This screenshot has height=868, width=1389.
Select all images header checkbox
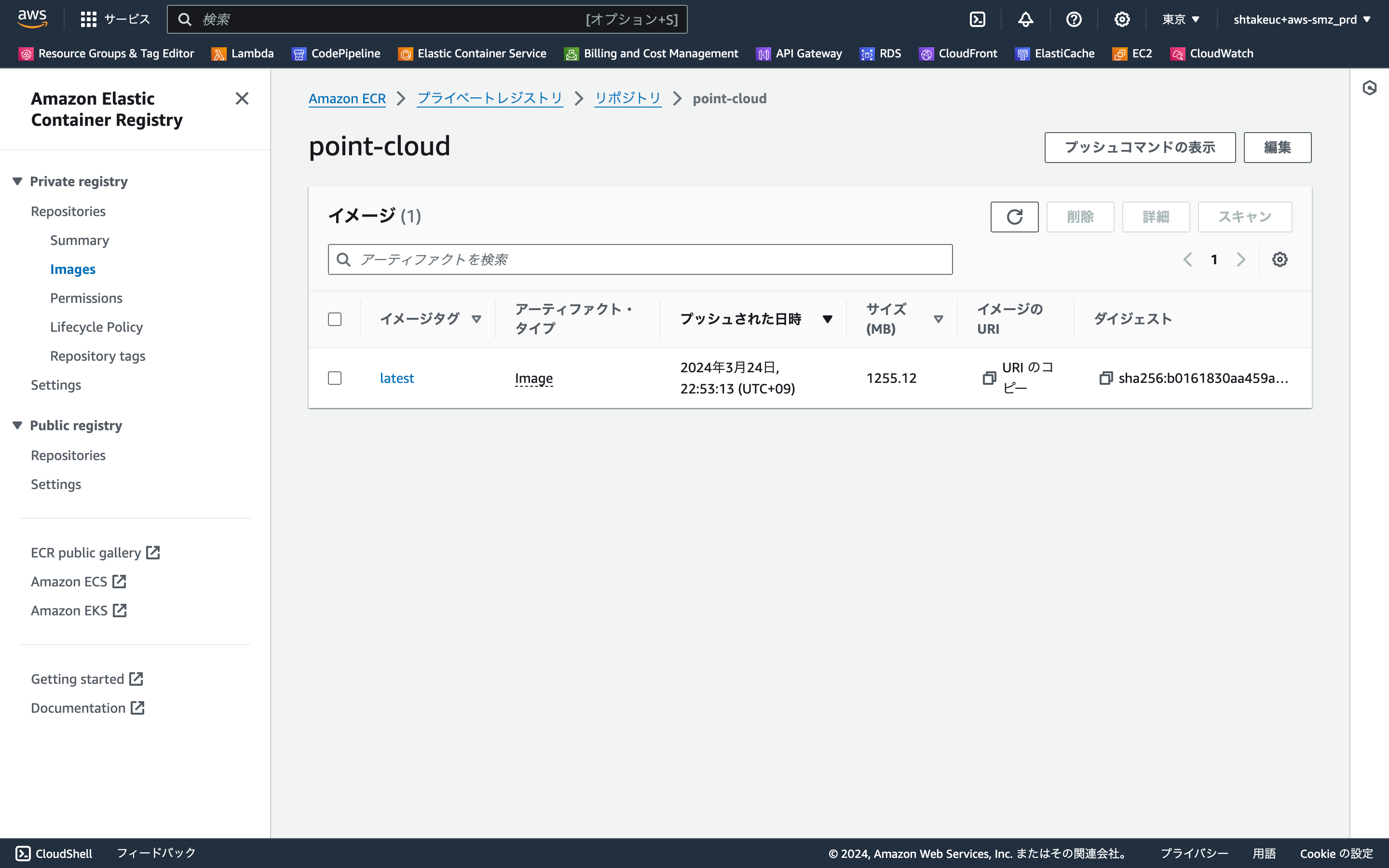point(335,319)
